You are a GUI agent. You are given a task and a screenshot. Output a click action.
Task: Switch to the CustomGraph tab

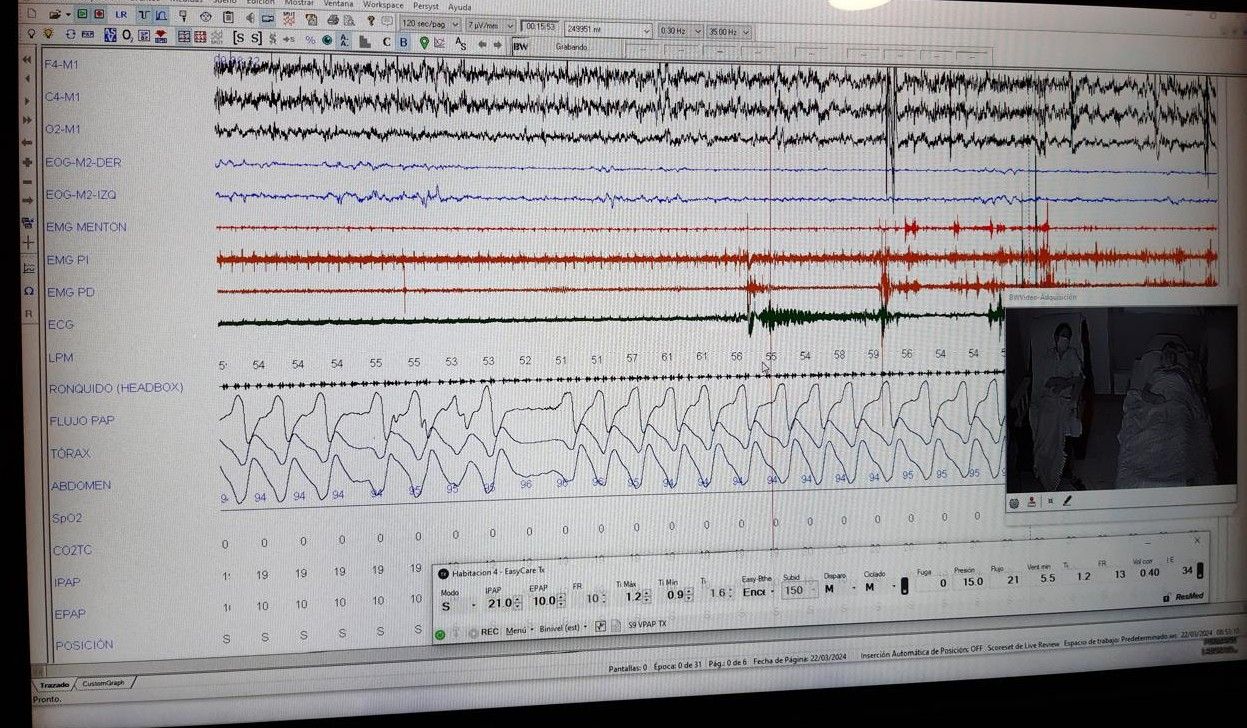click(x=105, y=684)
